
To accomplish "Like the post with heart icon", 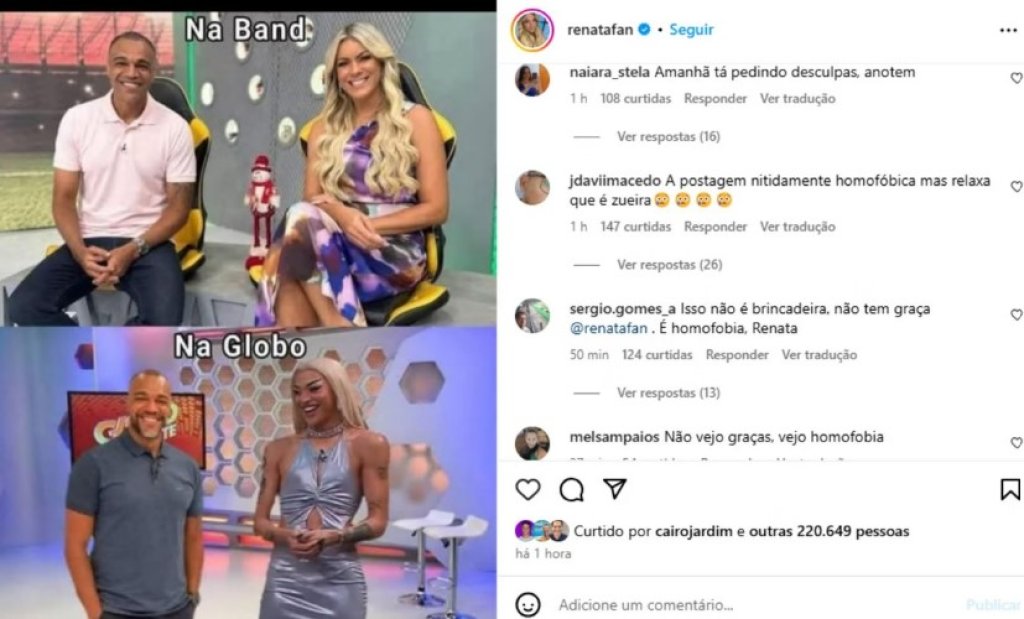I will [528, 489].
